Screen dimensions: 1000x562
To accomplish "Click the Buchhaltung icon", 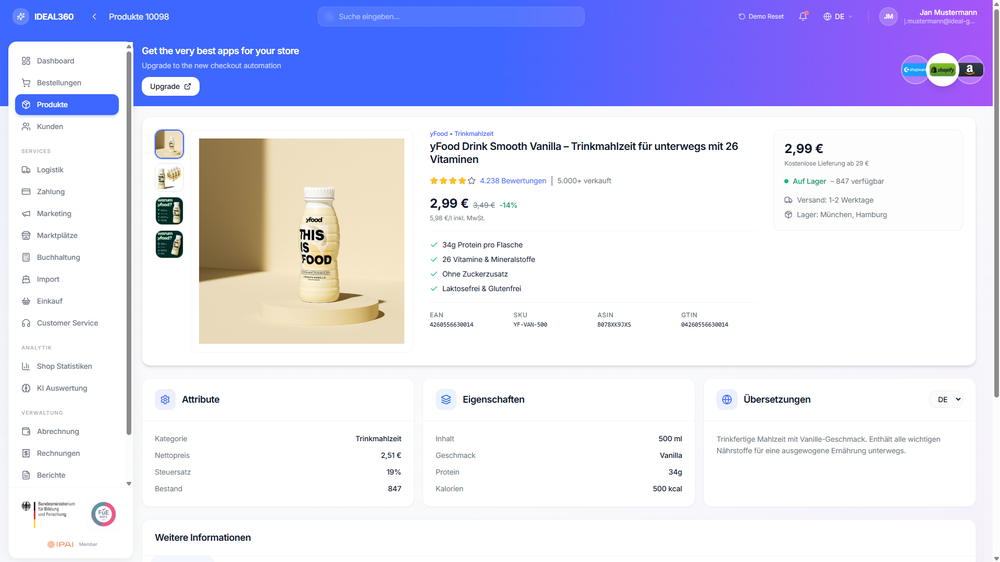I will 26,257.
